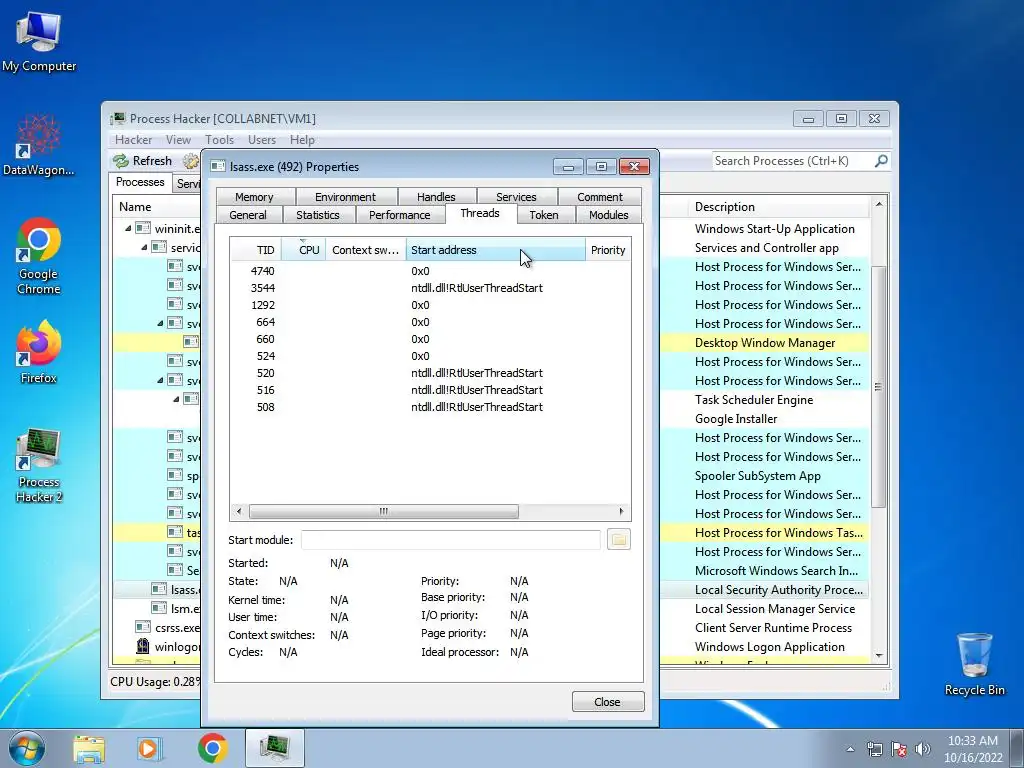Click the search magnifier icon
The height and width of the screenshot is (768, 1024).
881,161
